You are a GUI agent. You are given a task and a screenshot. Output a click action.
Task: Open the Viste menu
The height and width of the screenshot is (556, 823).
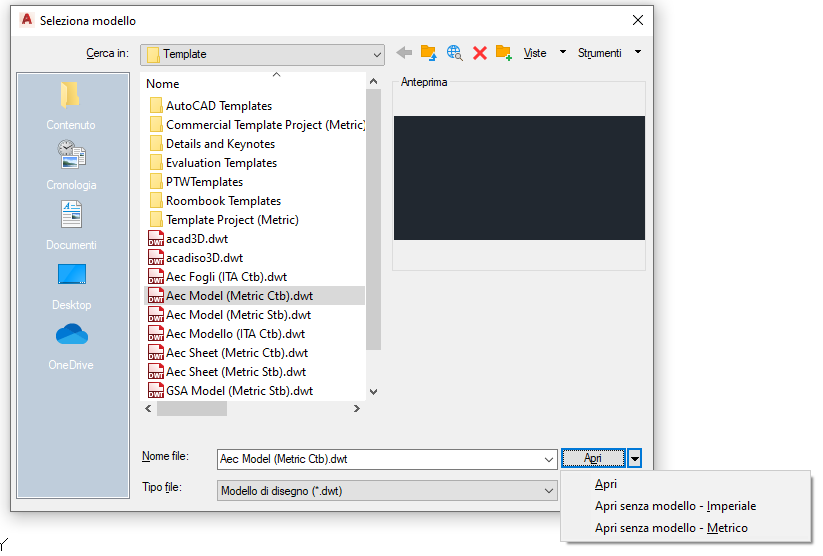tap(535, 53)
